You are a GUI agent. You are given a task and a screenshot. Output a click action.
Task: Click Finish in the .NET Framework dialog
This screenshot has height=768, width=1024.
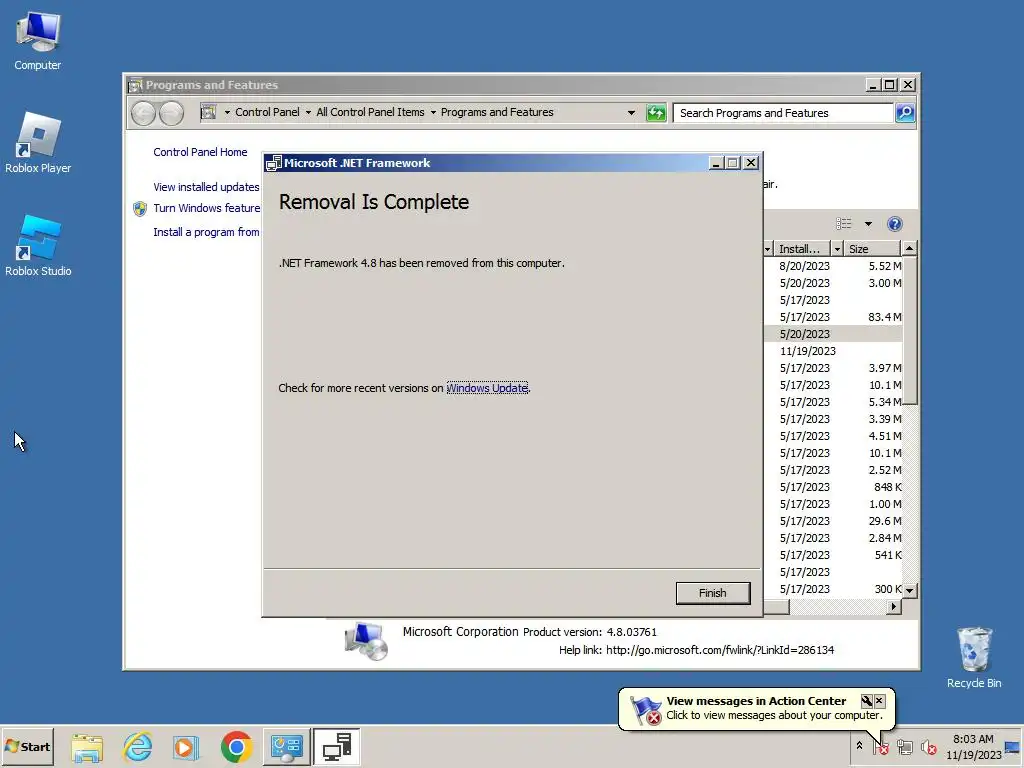point(712,593)
